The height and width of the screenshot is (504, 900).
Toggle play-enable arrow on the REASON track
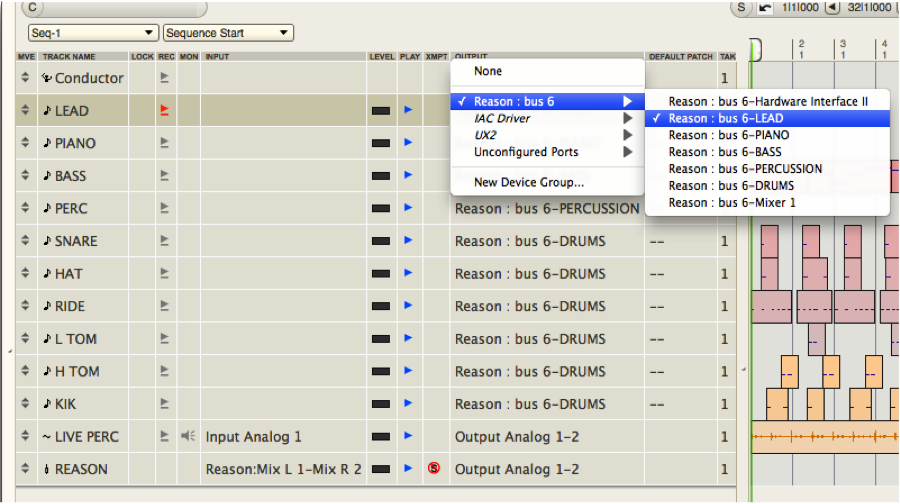pos(408,468)
